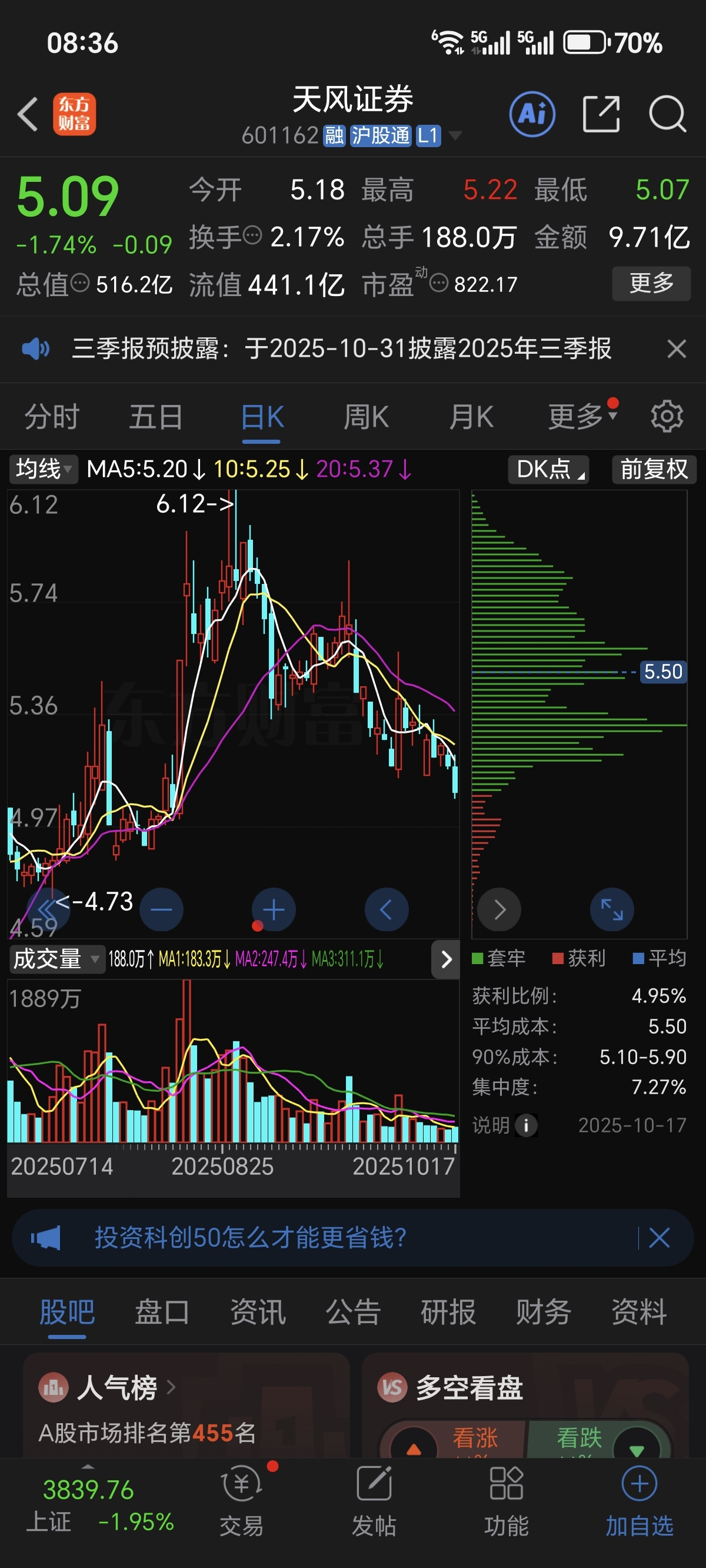The width and height of the screenshot is (706, 1568).
Task: Expand the chip distribution chart fullscreen
Action: click(612, 909)
